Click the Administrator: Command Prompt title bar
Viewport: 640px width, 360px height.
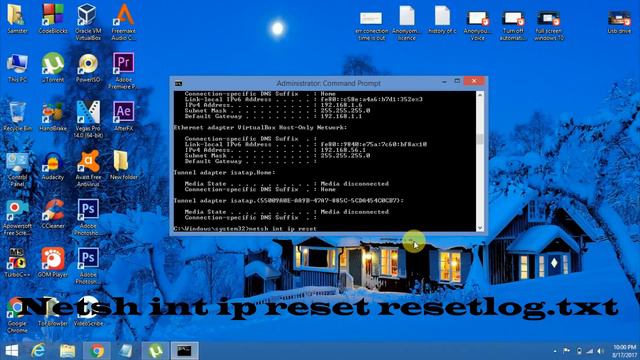328,83
